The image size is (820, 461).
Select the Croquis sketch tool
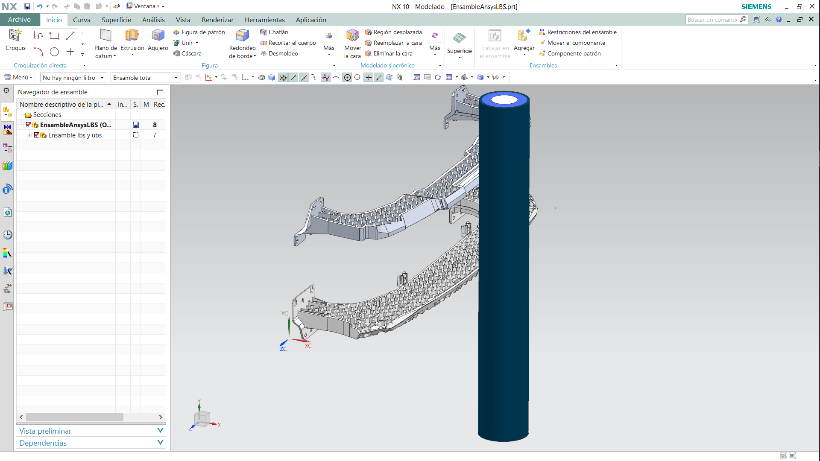(15, 38)
